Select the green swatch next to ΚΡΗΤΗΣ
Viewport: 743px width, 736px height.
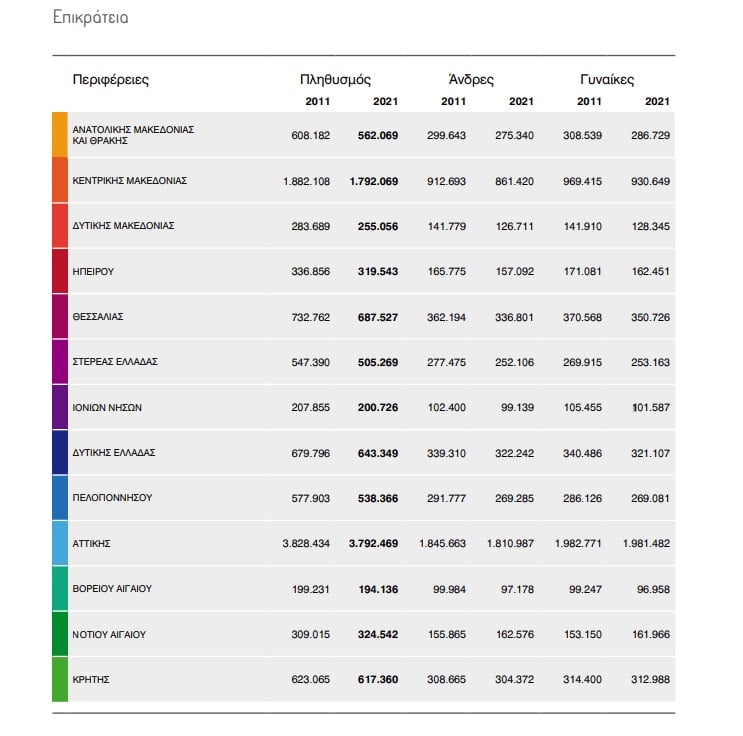point(60,679)
